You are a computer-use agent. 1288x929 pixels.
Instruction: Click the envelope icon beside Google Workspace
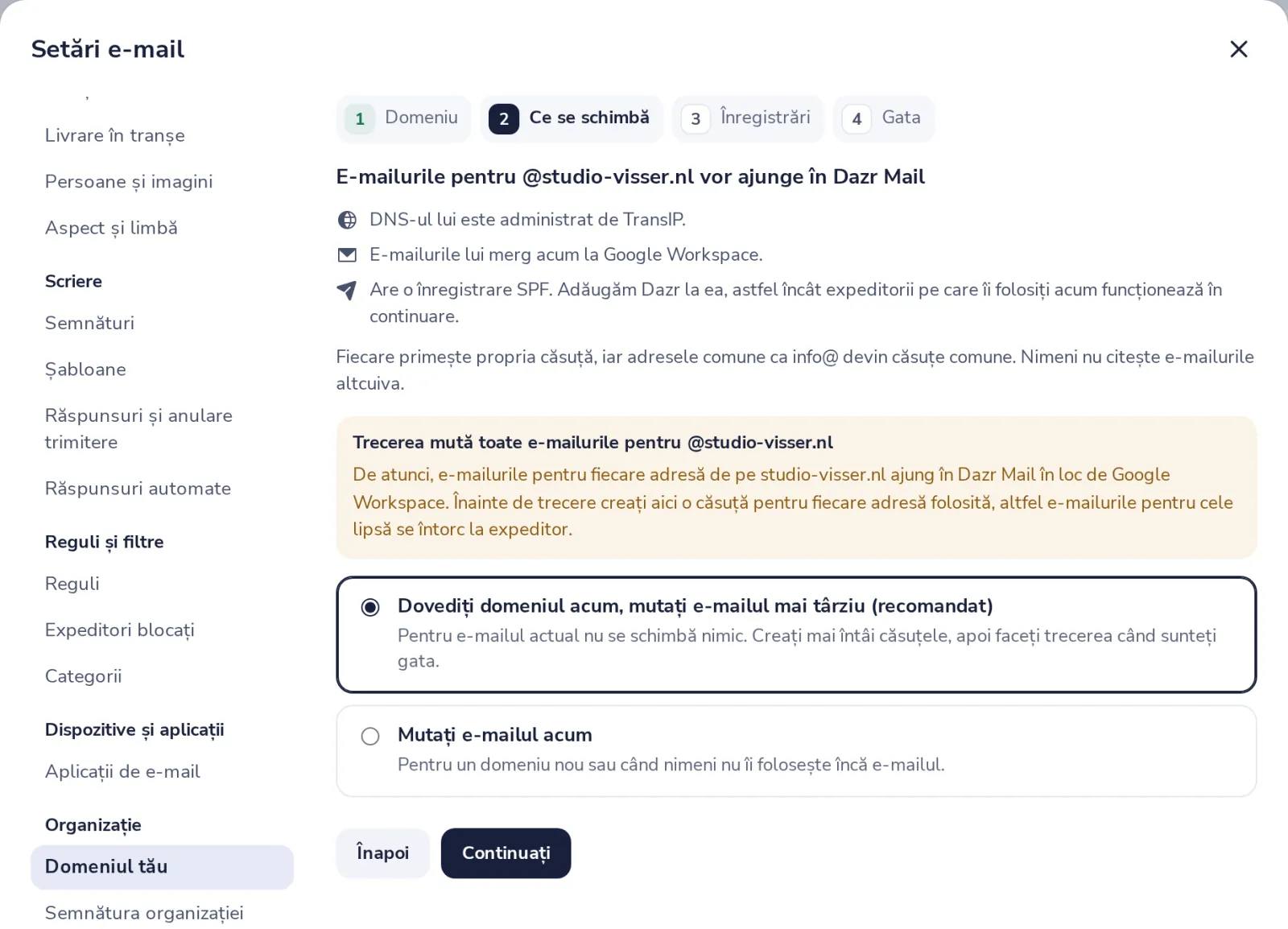347,255
